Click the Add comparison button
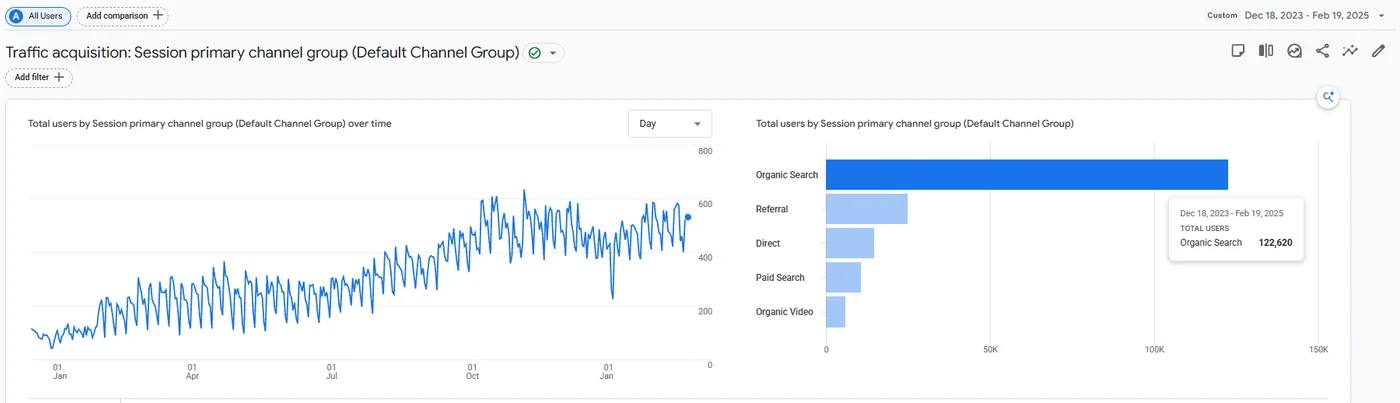This screenshot has width=1400, height=403. coord(122,16)
